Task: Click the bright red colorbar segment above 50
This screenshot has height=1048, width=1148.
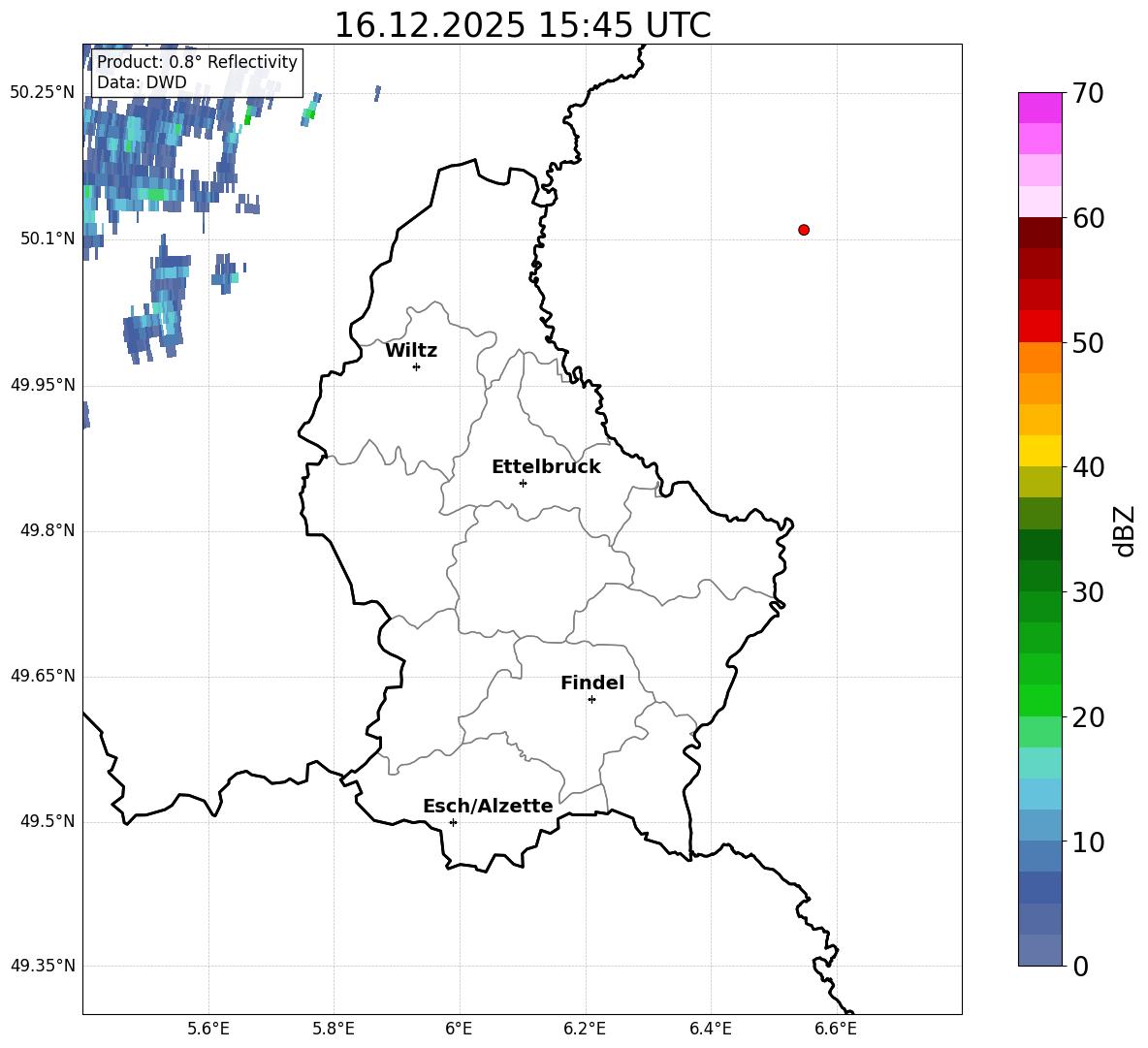Action: (x=1040, y=327)
